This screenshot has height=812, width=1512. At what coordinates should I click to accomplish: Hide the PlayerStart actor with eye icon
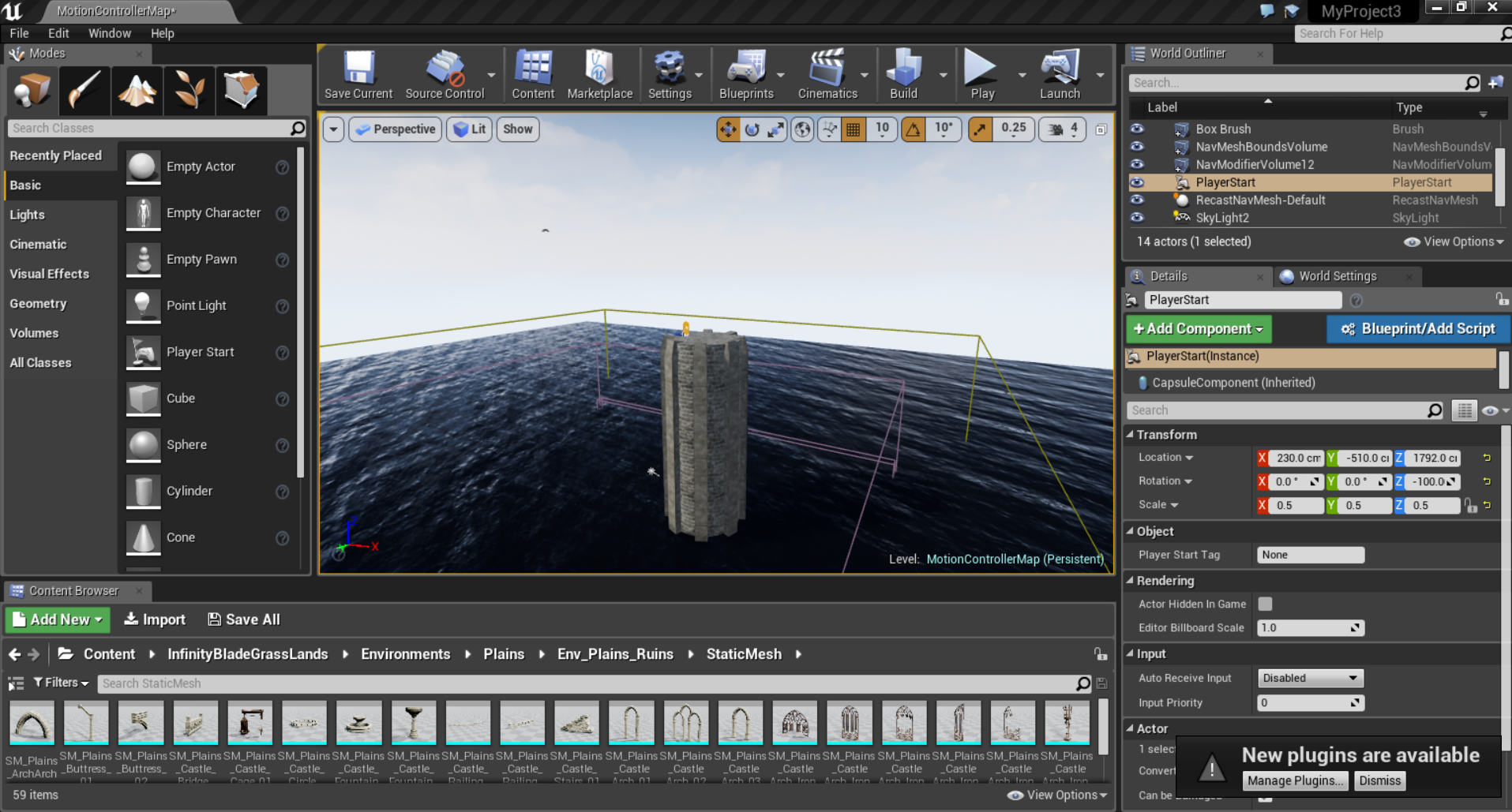click(1137, 182)
